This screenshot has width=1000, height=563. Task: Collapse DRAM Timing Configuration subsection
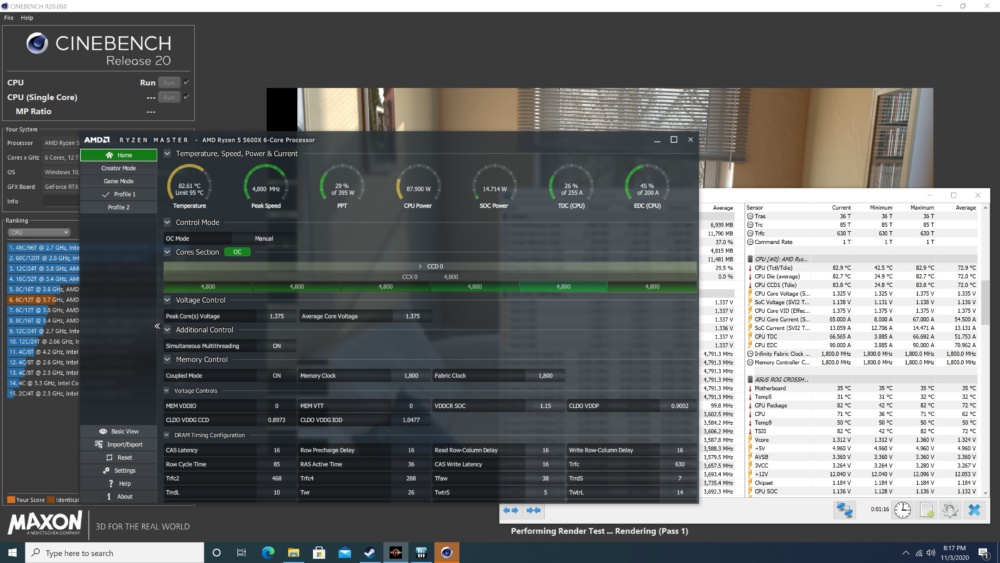167,435
